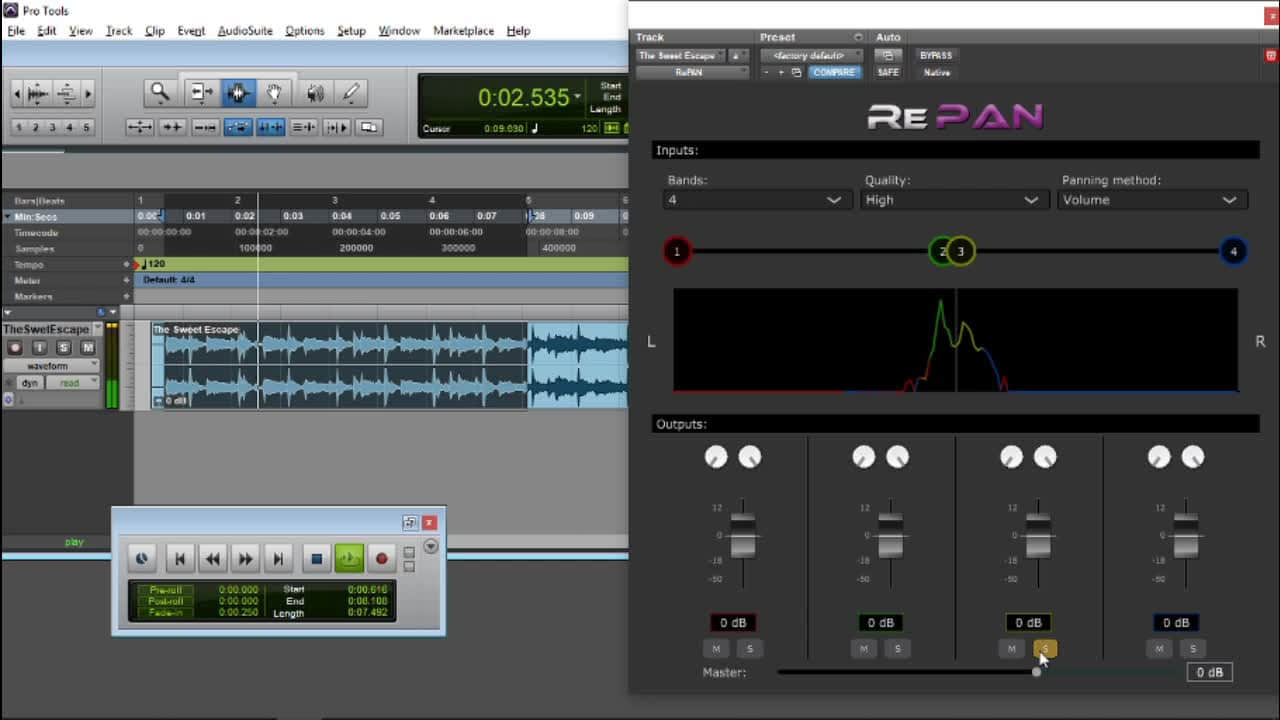Click output band 1 left pan knob

[716, 457]
